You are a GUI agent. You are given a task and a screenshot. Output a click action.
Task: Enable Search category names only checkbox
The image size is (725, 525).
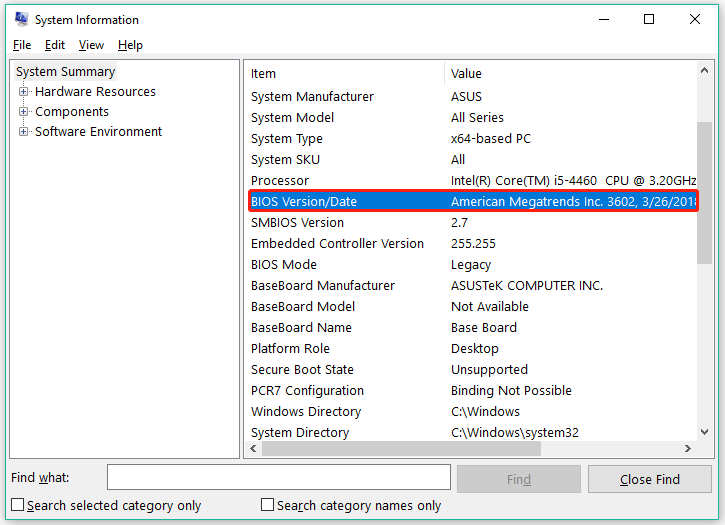pos(267,505)
